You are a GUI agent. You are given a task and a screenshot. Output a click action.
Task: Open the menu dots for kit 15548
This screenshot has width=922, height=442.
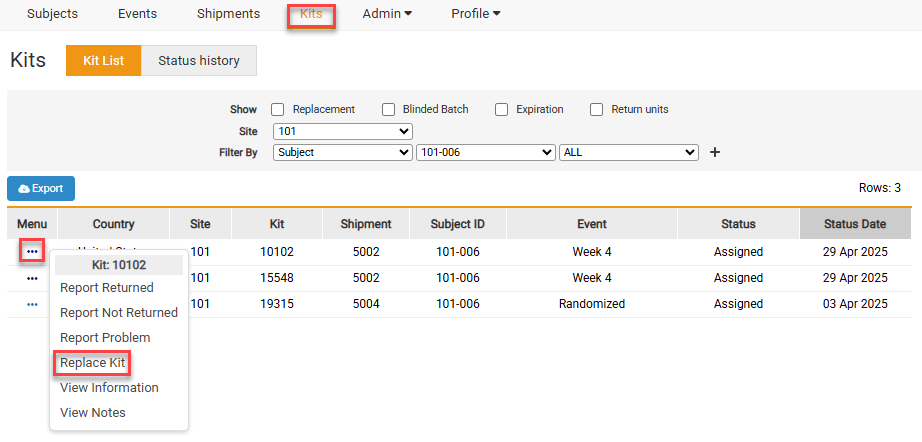(x=32, y=278)
